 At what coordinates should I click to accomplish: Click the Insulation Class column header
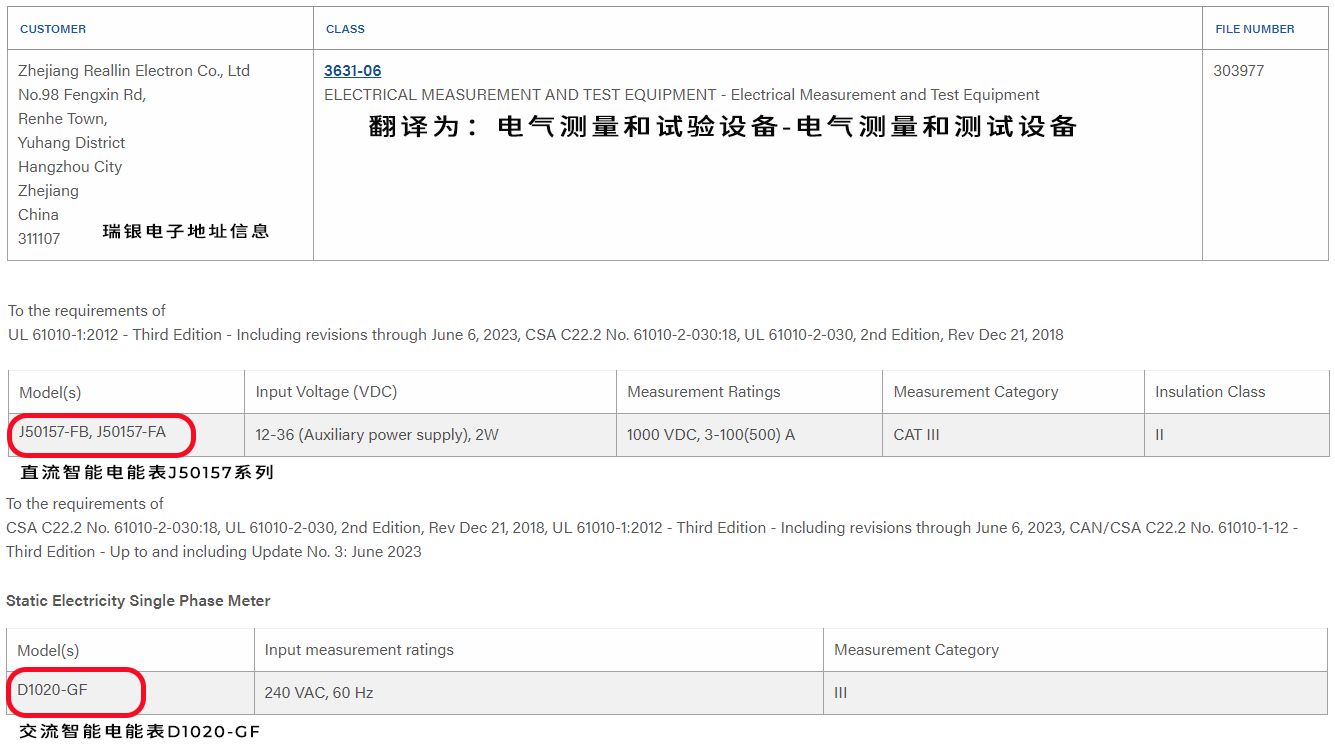coord(1210,392)
